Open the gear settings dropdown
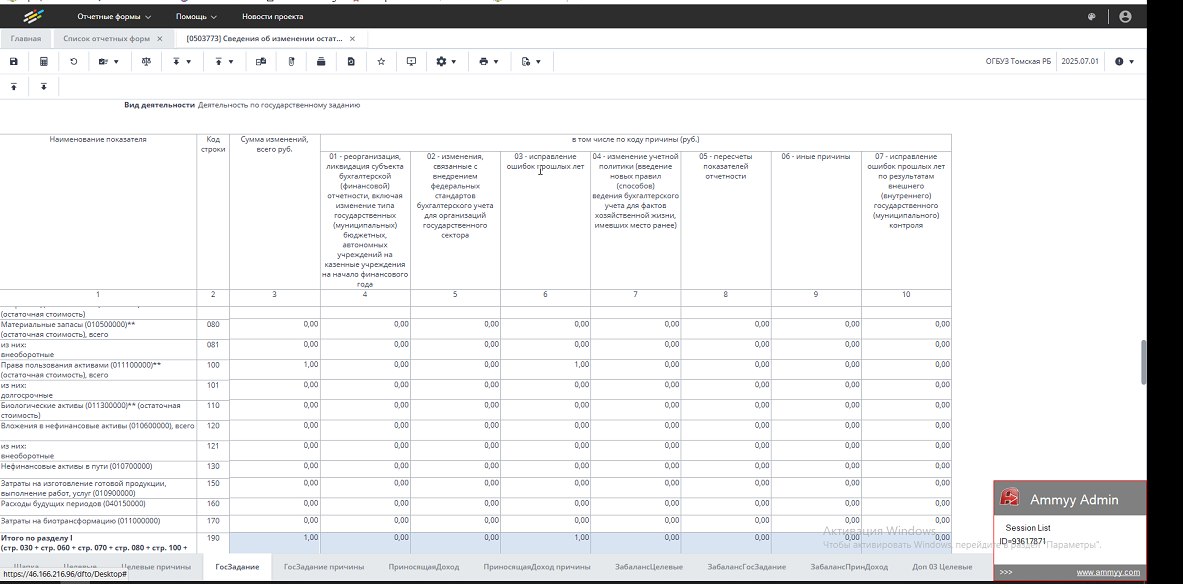Screen dimensions: 1183x584 (x=446, y=62)
